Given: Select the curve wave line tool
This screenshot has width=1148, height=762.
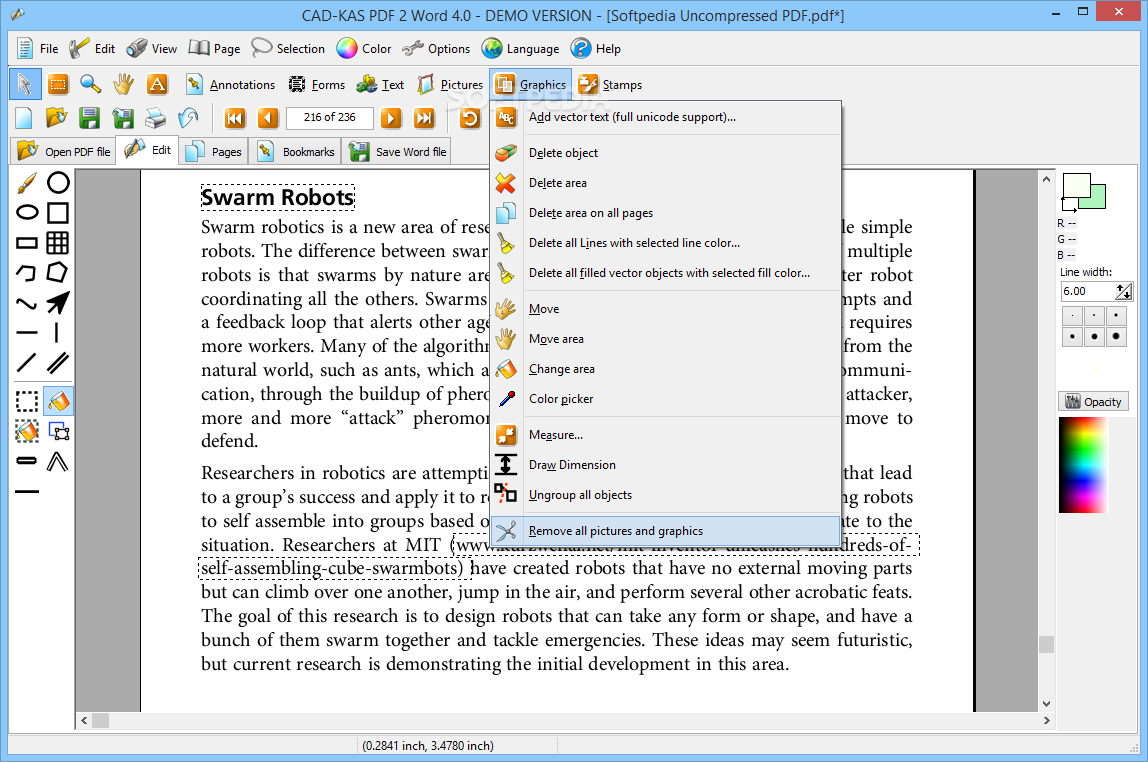Looking at the screenshot, I should pyautogui.click(x=26, y=302).
